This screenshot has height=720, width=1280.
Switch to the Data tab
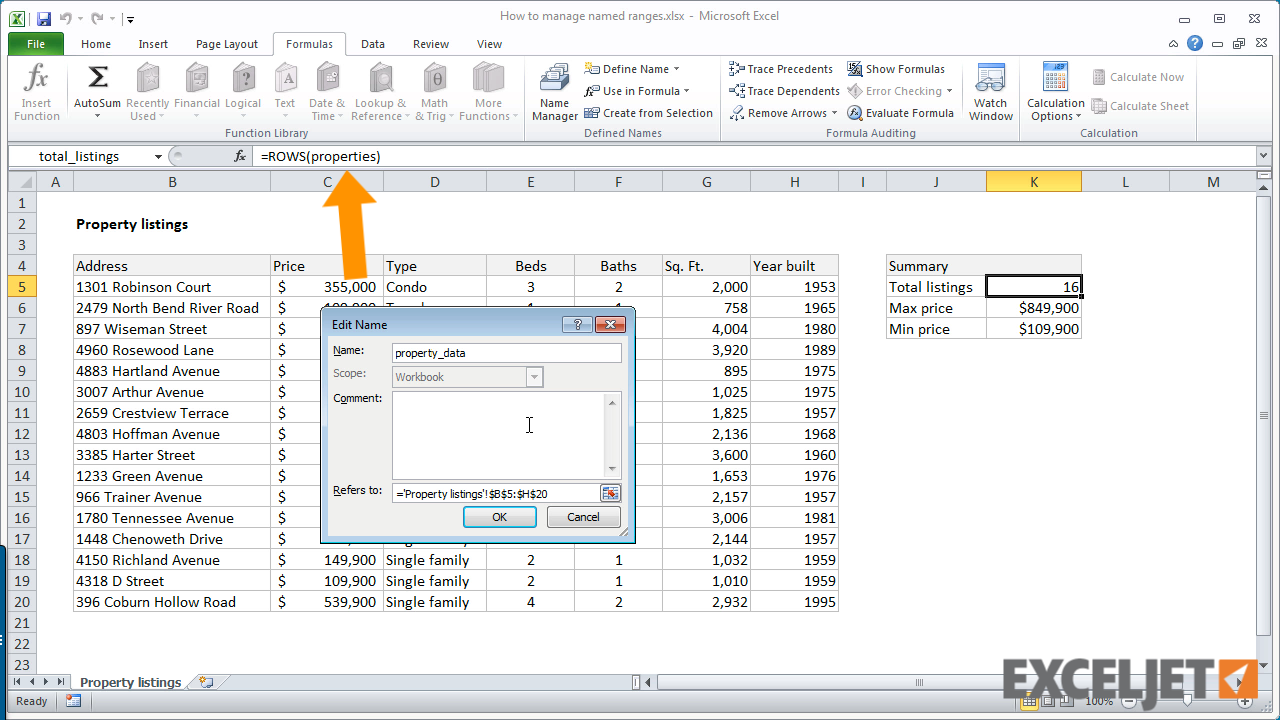pos(373,44)
